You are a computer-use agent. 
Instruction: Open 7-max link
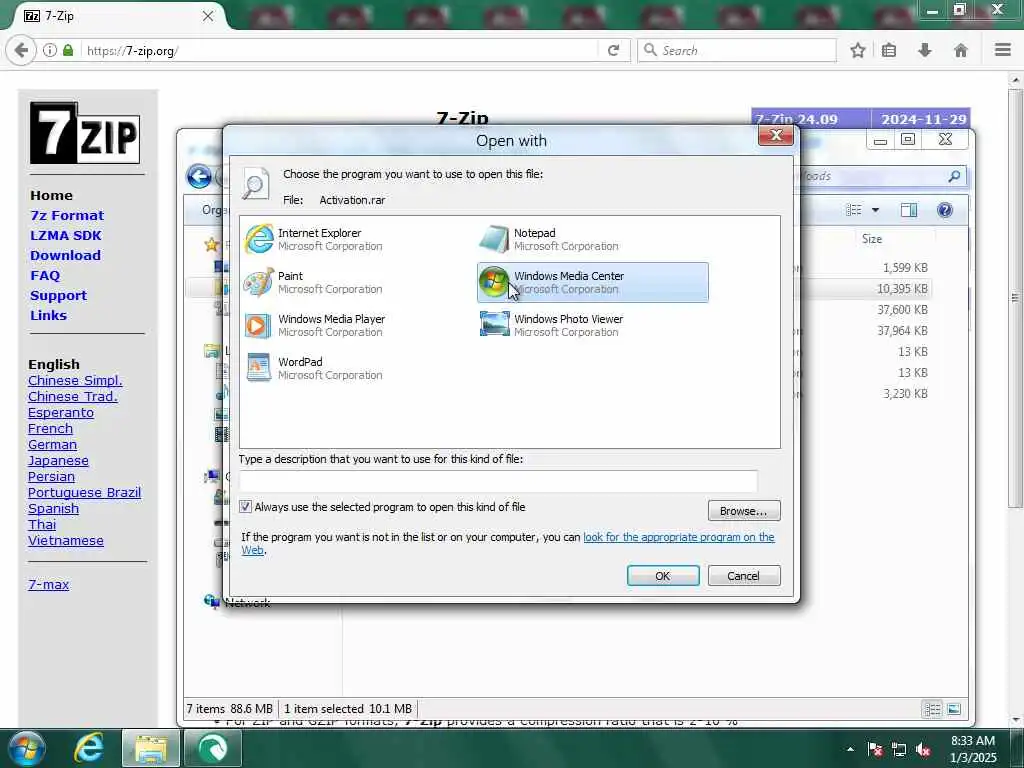click(48, 584)
